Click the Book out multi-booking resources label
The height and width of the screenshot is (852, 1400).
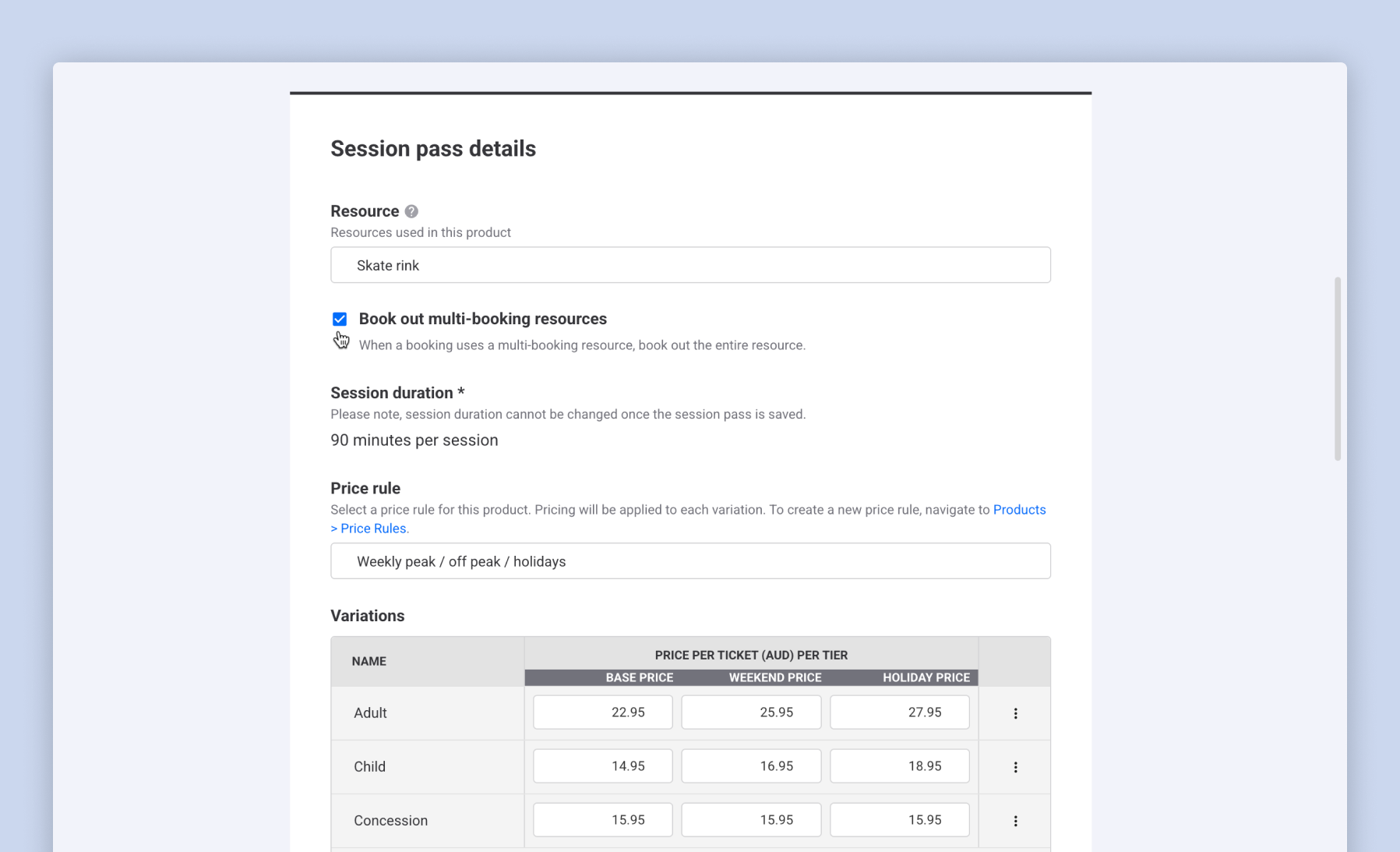[482, 319]
